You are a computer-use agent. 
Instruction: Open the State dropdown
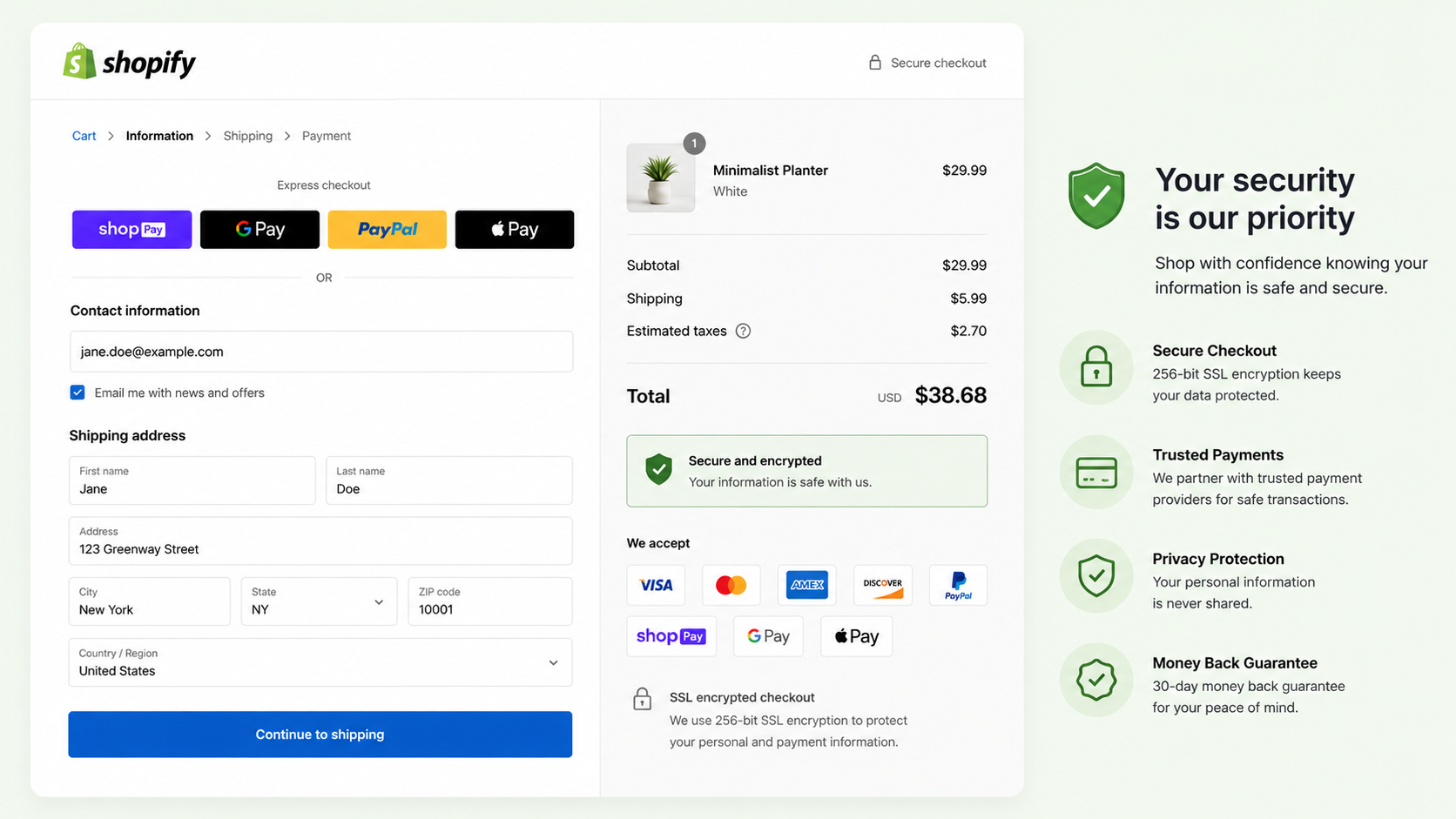[319, 601]
